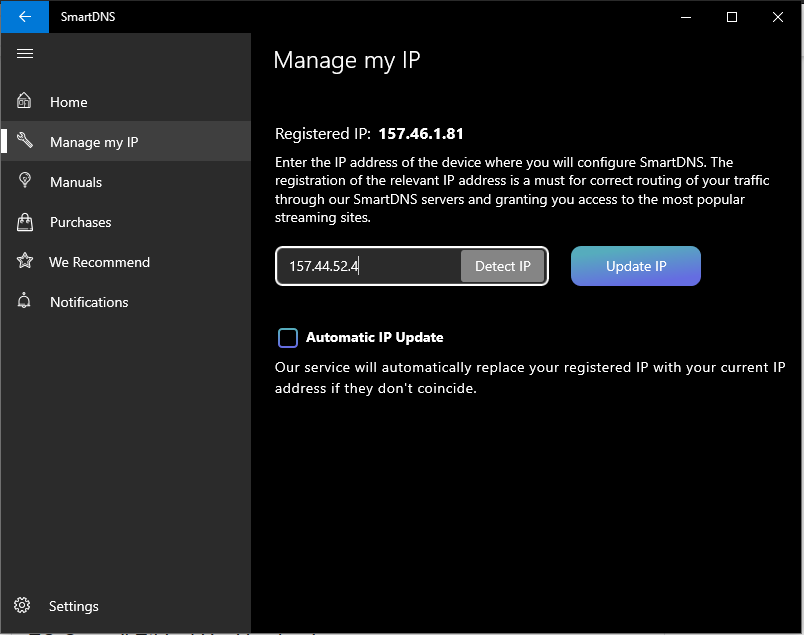Click the star icon for We Recommend

tap(25, 261)
